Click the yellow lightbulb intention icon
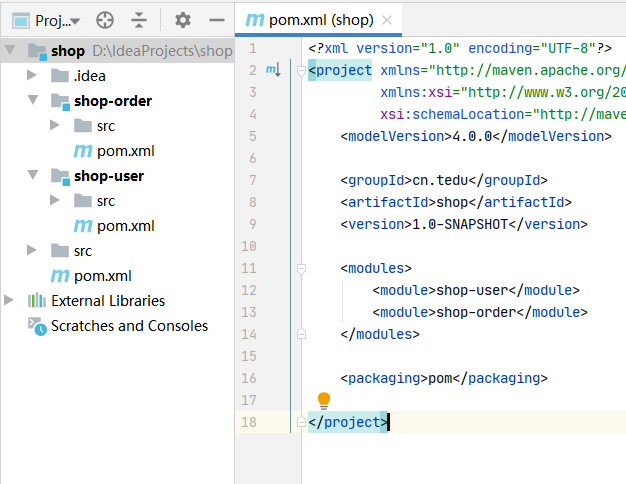The height and width of the screenshot is (484, 626). point(324,401)
